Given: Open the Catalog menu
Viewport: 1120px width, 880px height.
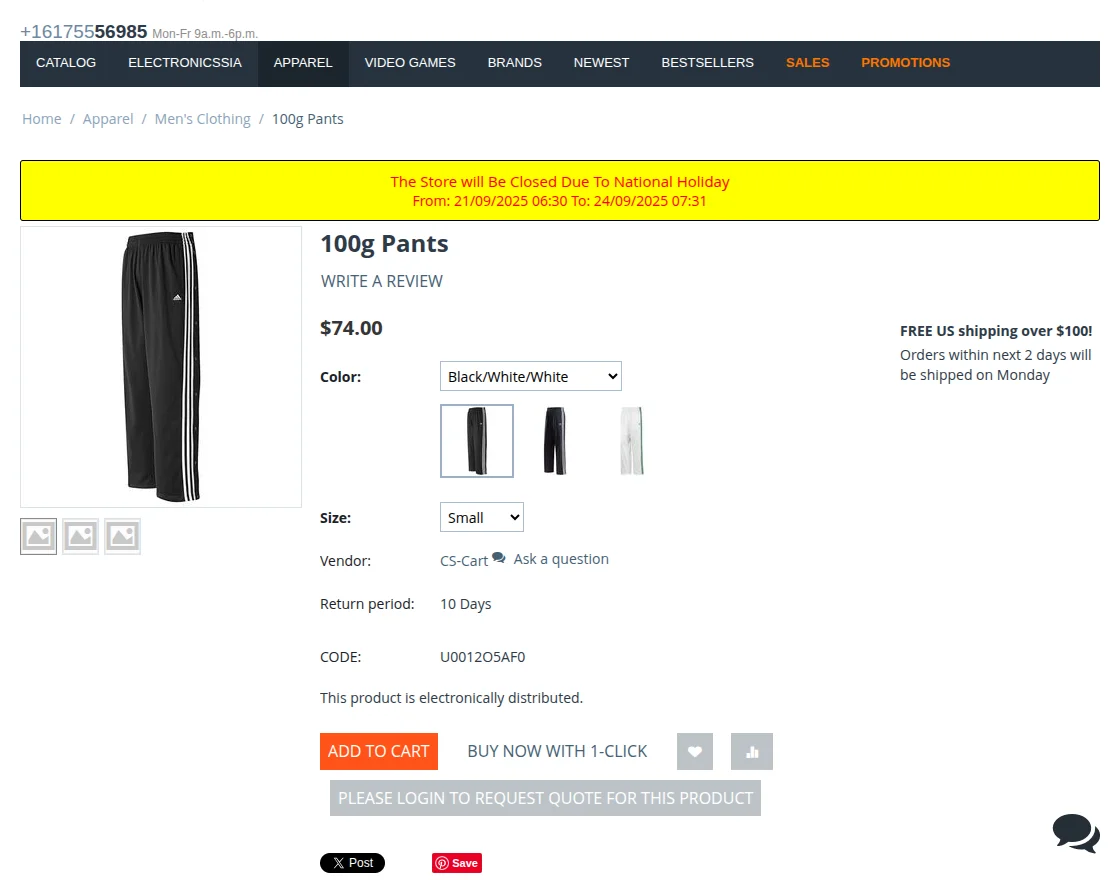Looking at the screenshot, I should [x=65, y=63].
